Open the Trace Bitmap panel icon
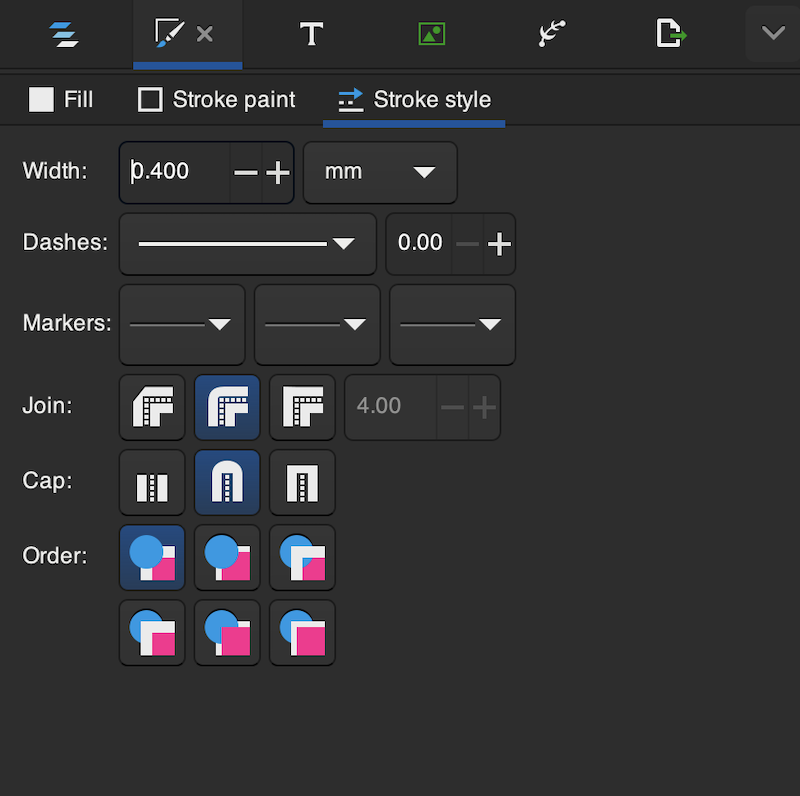Viewport: 800px width, 796px height. tap(431, 34)
